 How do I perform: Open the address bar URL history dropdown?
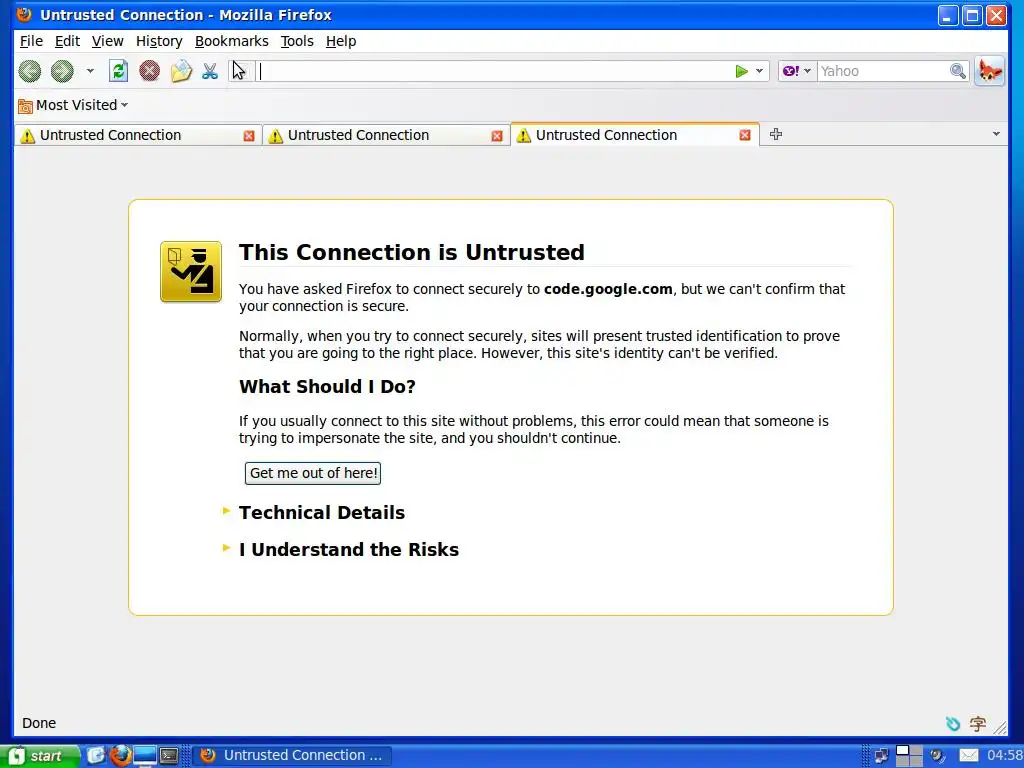coord(760,71)
